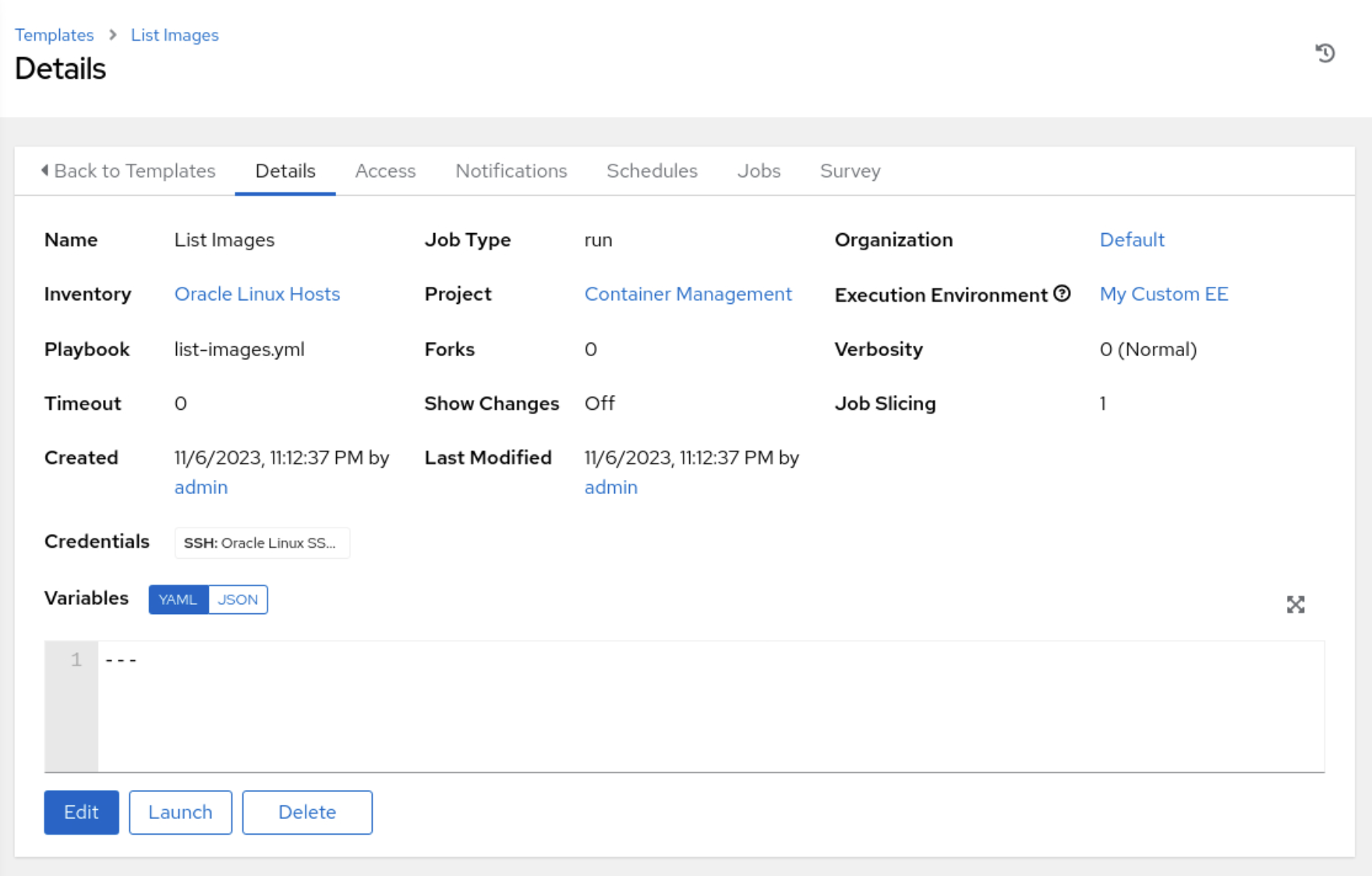Click the Created timestamp text
Screen dimensions: 1372x876
point(281,457)
